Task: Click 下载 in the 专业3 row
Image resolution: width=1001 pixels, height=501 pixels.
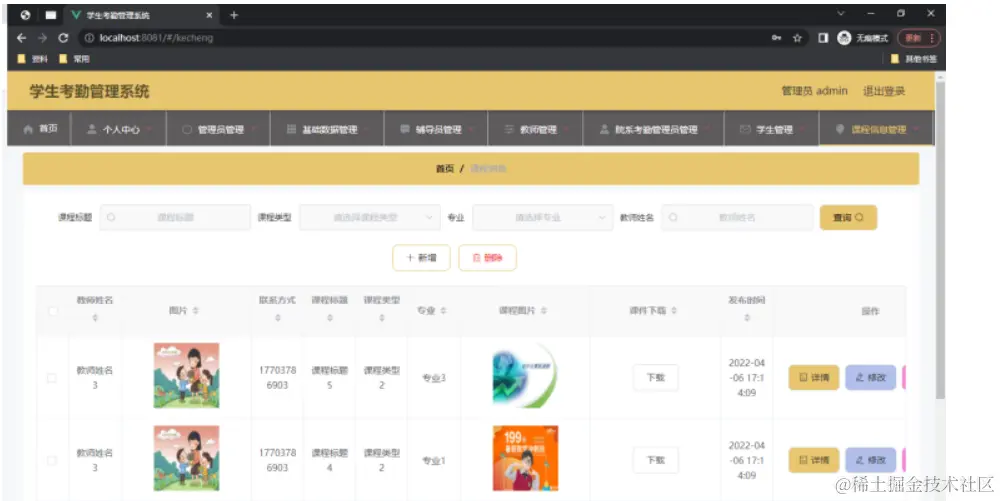Action: (x=656, y=378)
